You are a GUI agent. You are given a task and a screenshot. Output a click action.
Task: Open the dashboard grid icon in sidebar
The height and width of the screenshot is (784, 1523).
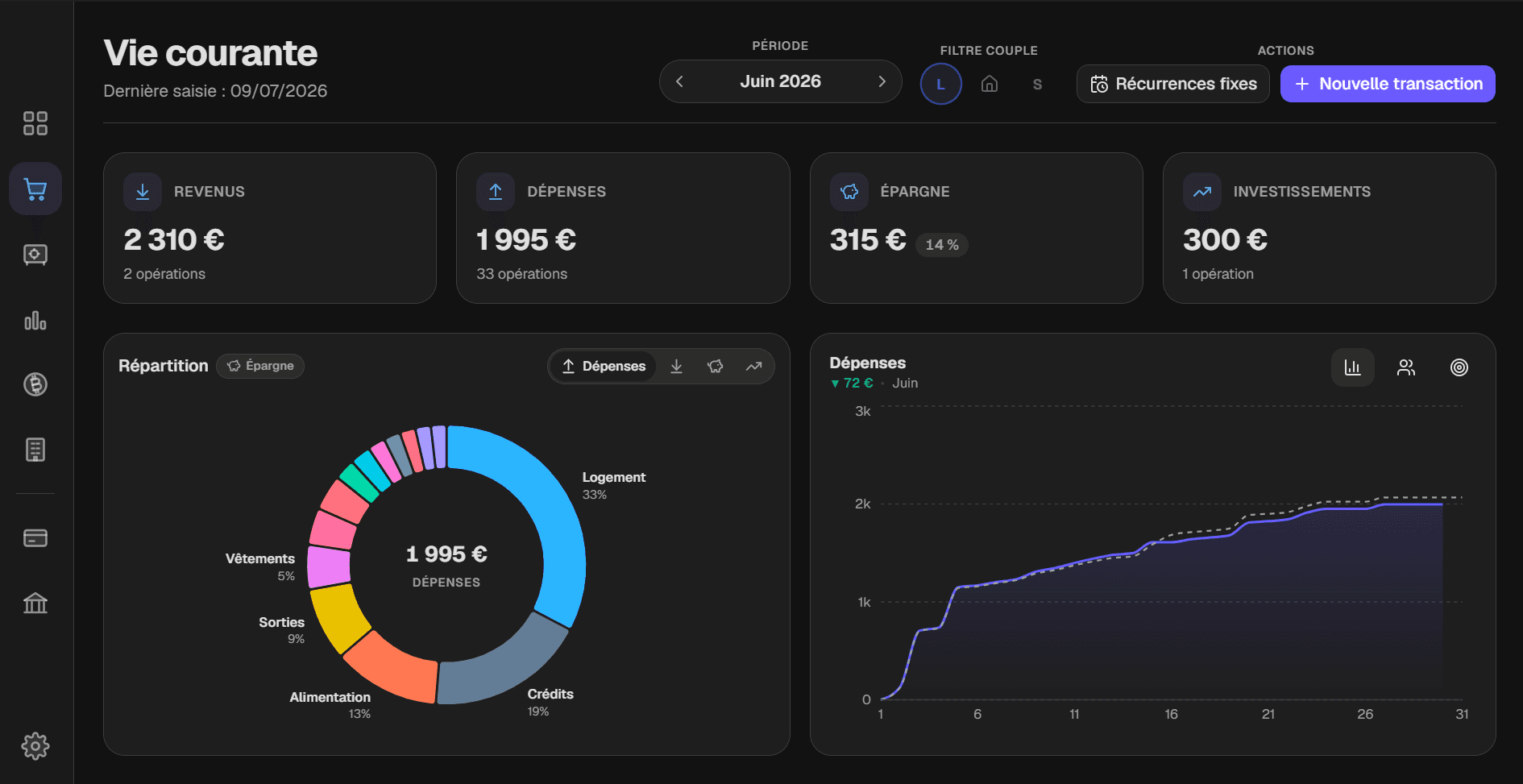35,123
